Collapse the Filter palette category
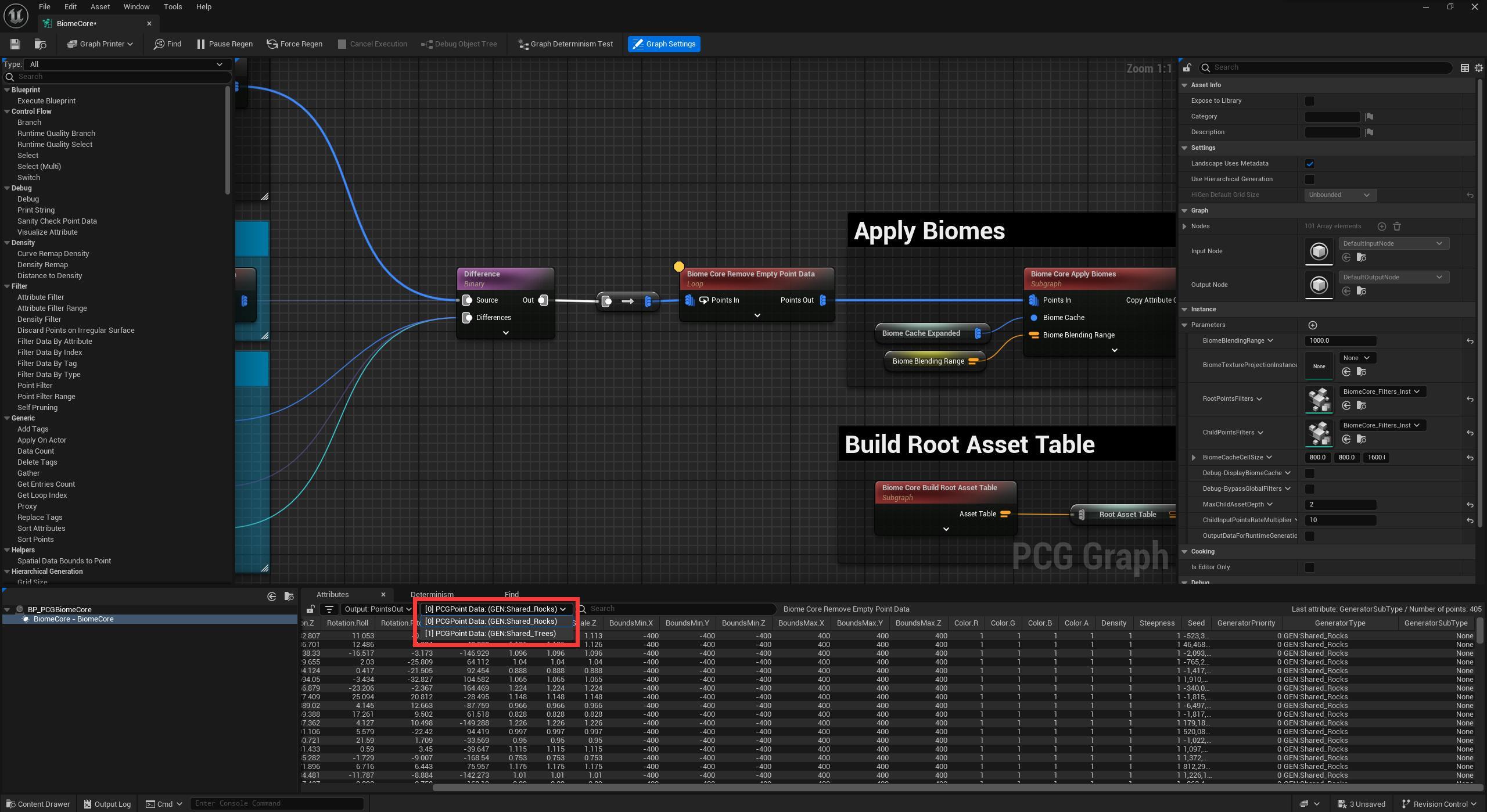Screen dimensions: 1487x812 coord(7,286)
